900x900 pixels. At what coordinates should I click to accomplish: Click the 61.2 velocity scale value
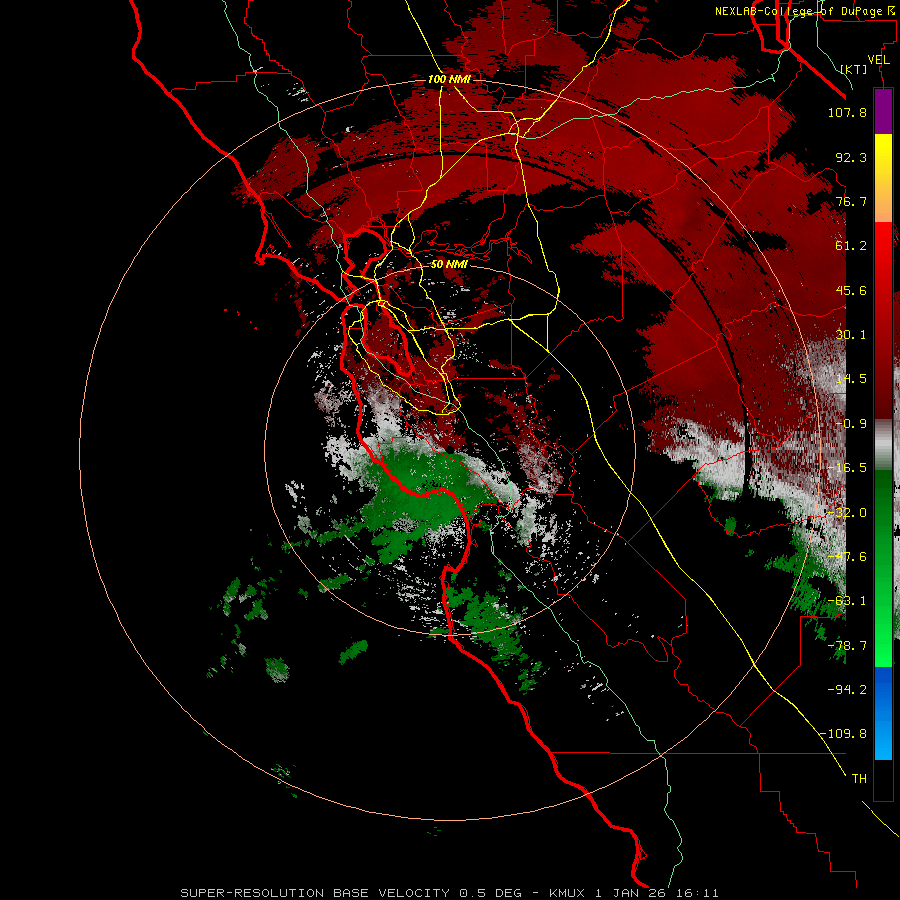(851, 246)
